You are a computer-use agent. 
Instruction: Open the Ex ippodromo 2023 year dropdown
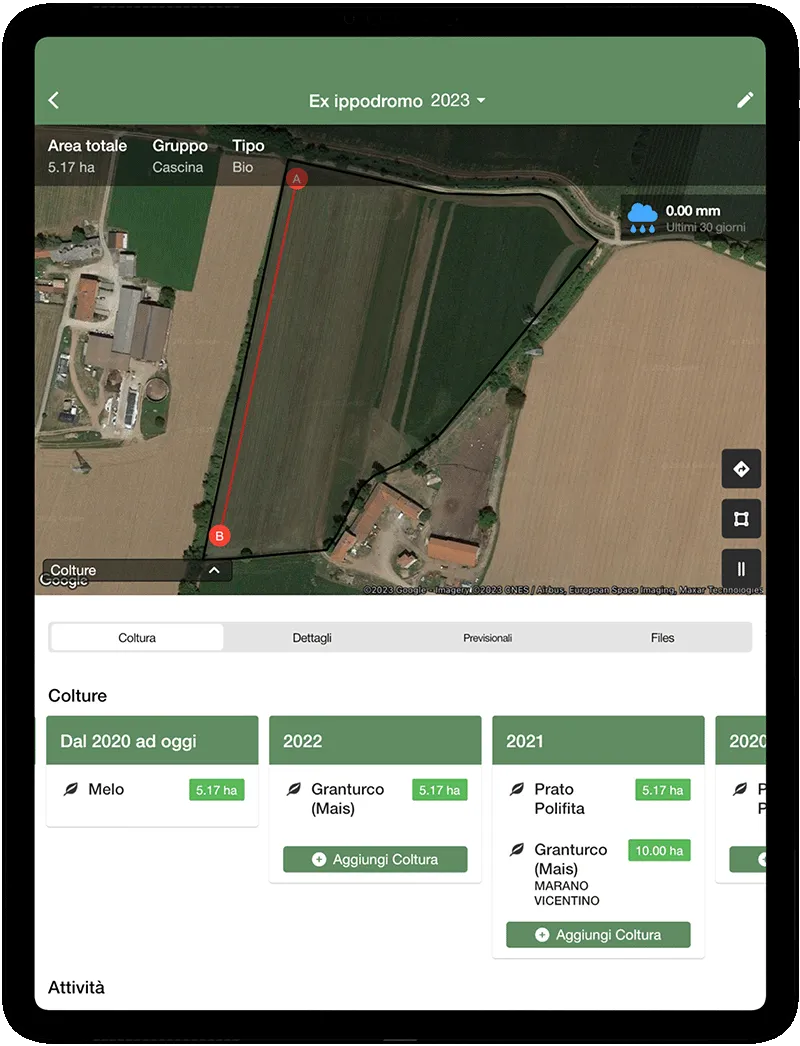pyautogui.click(x=396, y=101)
